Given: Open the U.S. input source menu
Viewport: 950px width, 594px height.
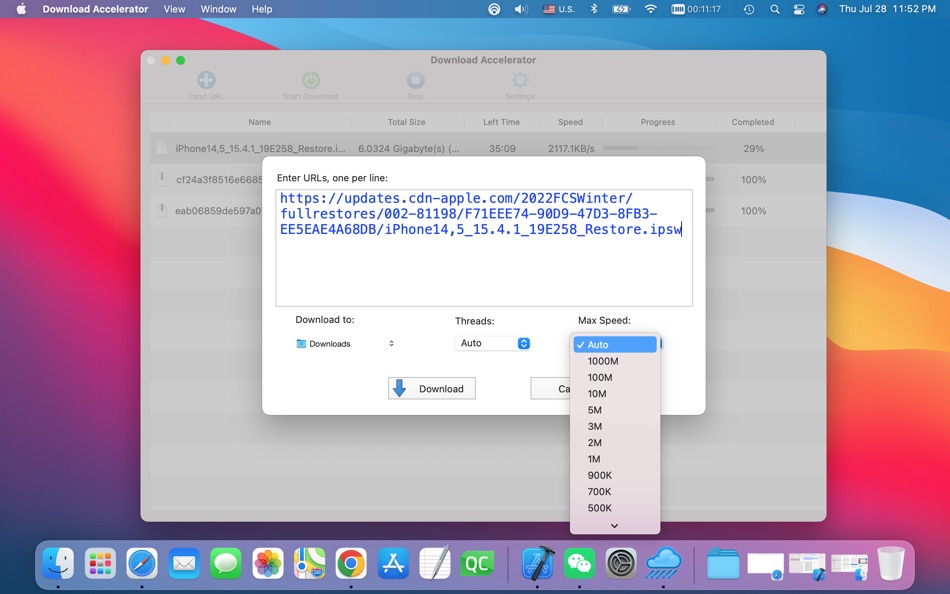Looking at the screenshot, I should (x=559, y=9).
